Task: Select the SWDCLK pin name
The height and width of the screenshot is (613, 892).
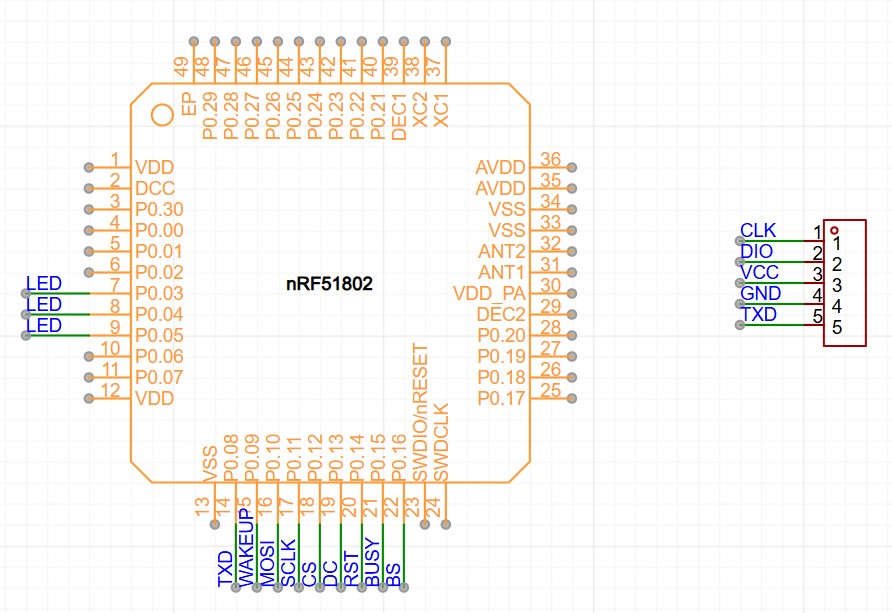Action: coord(441,442)
